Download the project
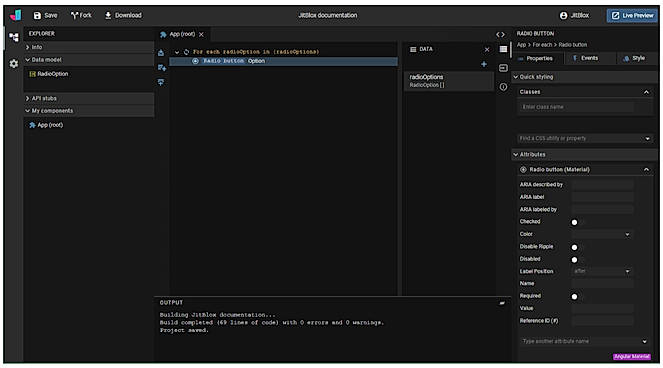 pyautogui.click(x=123, y=15)
